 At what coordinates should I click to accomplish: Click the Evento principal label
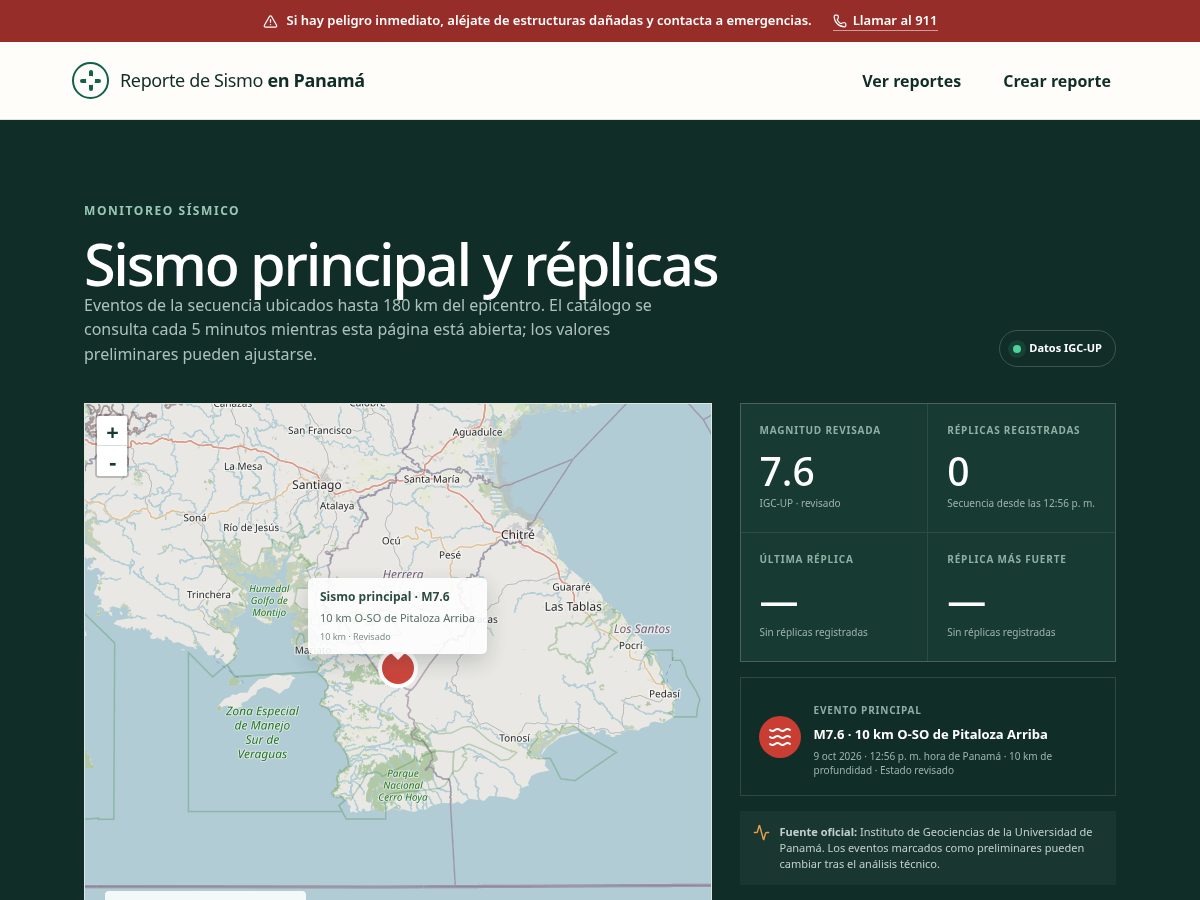click(x=867, y=710)
